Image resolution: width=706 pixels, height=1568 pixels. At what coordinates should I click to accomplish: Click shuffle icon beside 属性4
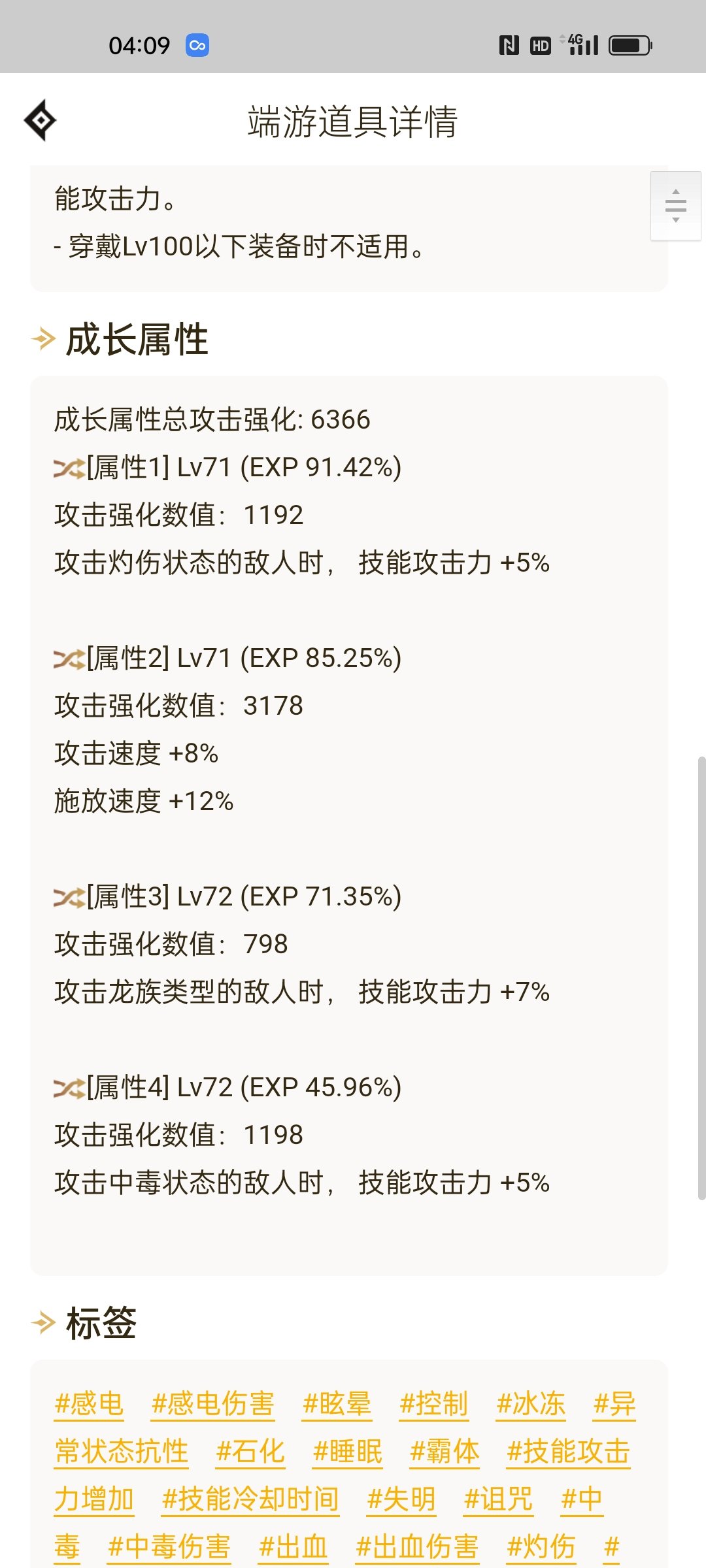coord(69,1088)
